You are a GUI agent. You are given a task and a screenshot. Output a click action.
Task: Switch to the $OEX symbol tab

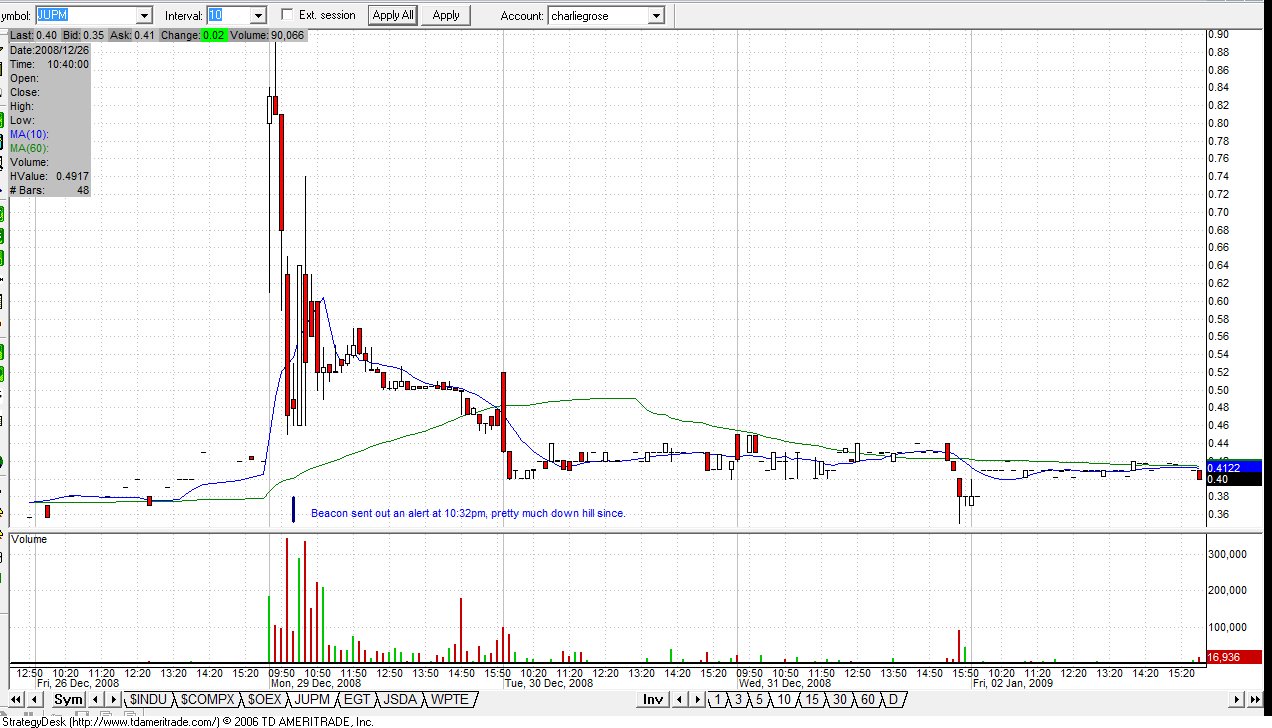[x=265, y=700]
